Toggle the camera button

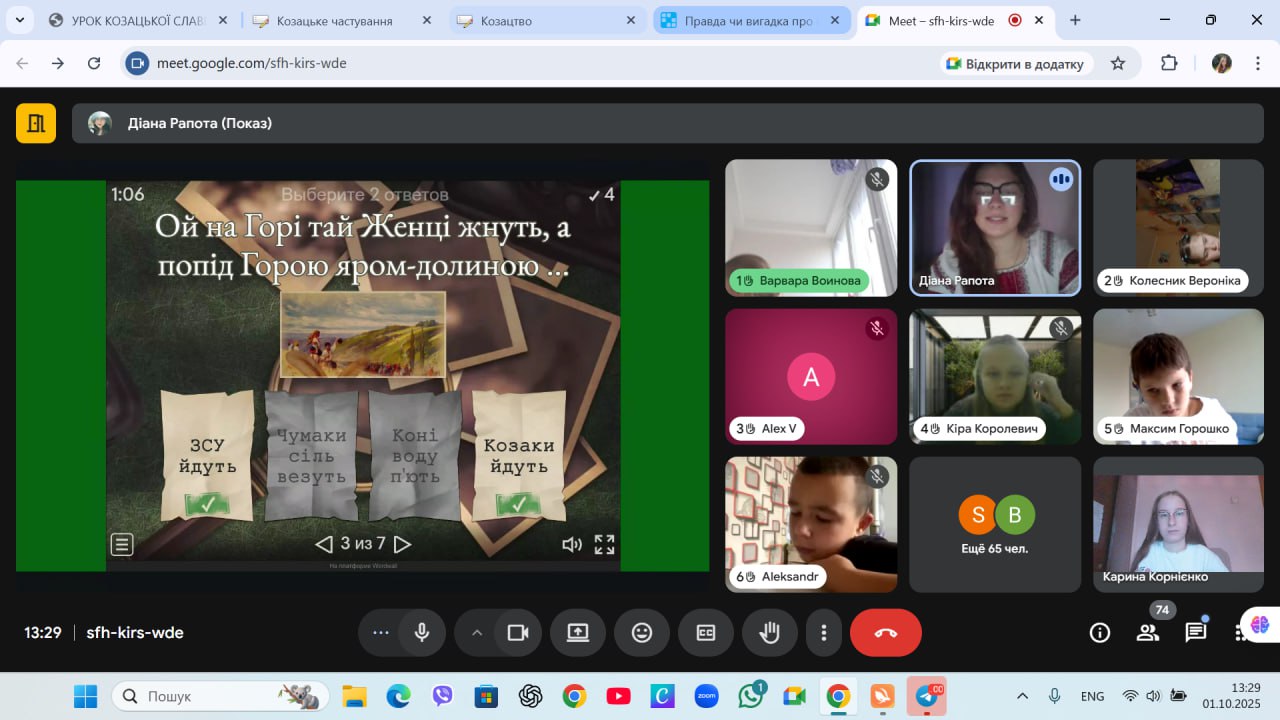pyautogui.click(x=517, y=633)
